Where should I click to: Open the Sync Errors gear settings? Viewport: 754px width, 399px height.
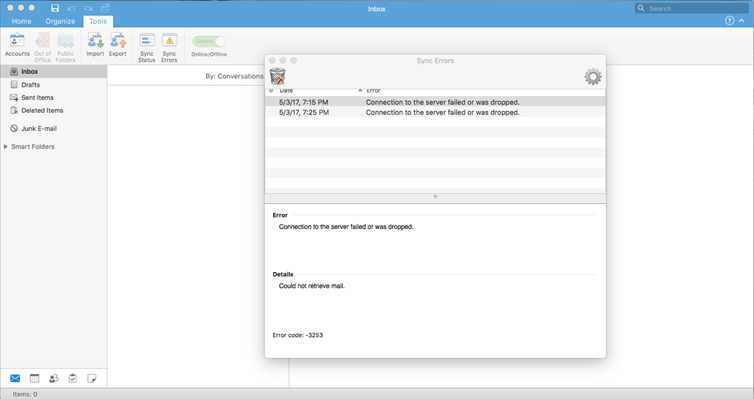coord(593,77)
